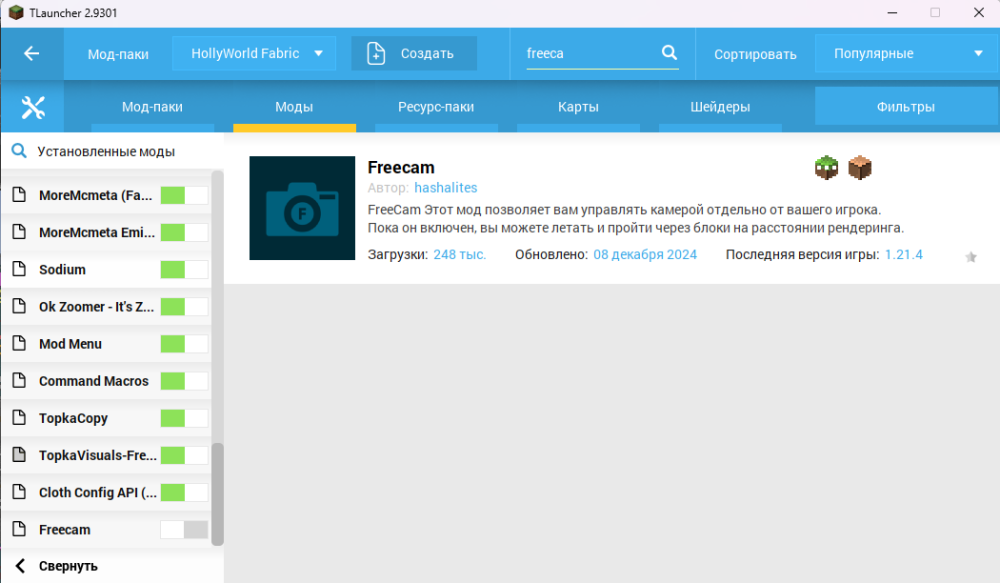Click the magnifier icon beside Установленные моды

pos(19,151)
